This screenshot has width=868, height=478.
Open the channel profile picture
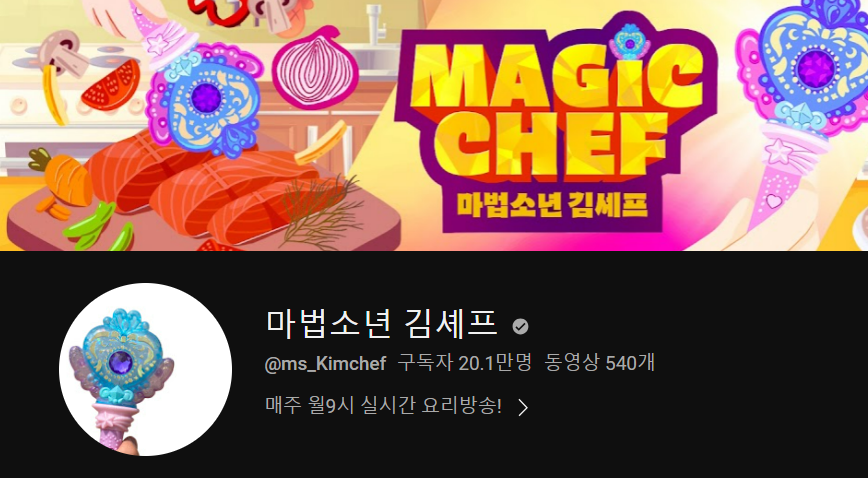(x=146, y=369)
